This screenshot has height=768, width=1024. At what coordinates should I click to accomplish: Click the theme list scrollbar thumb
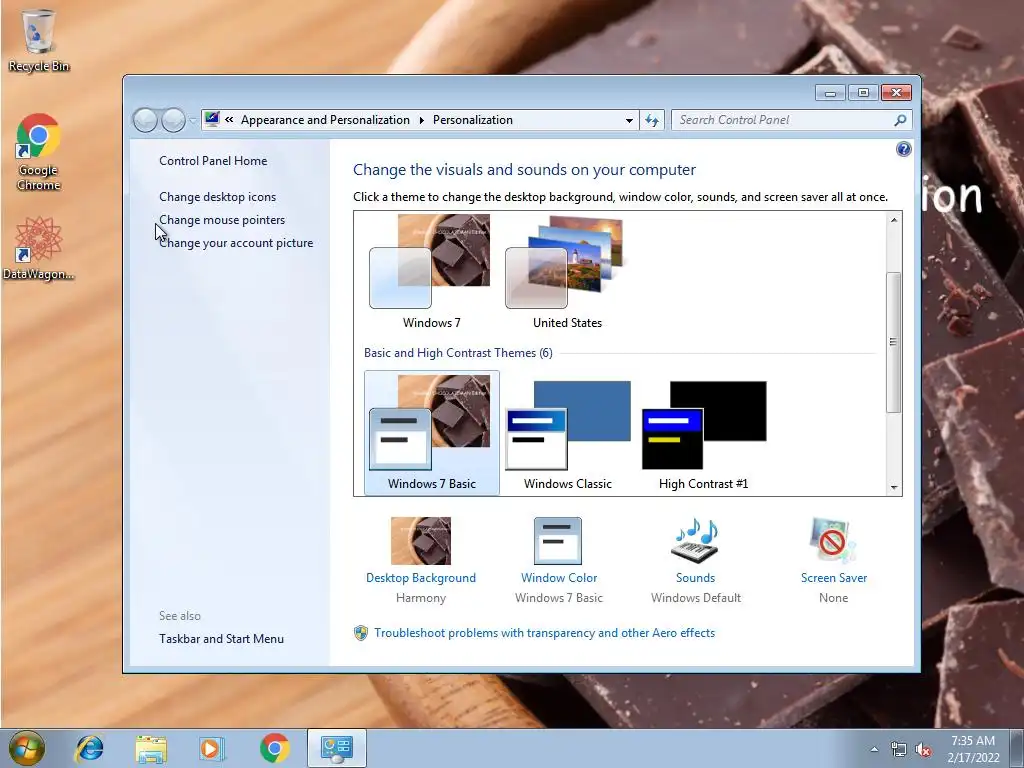click(893, 342)
